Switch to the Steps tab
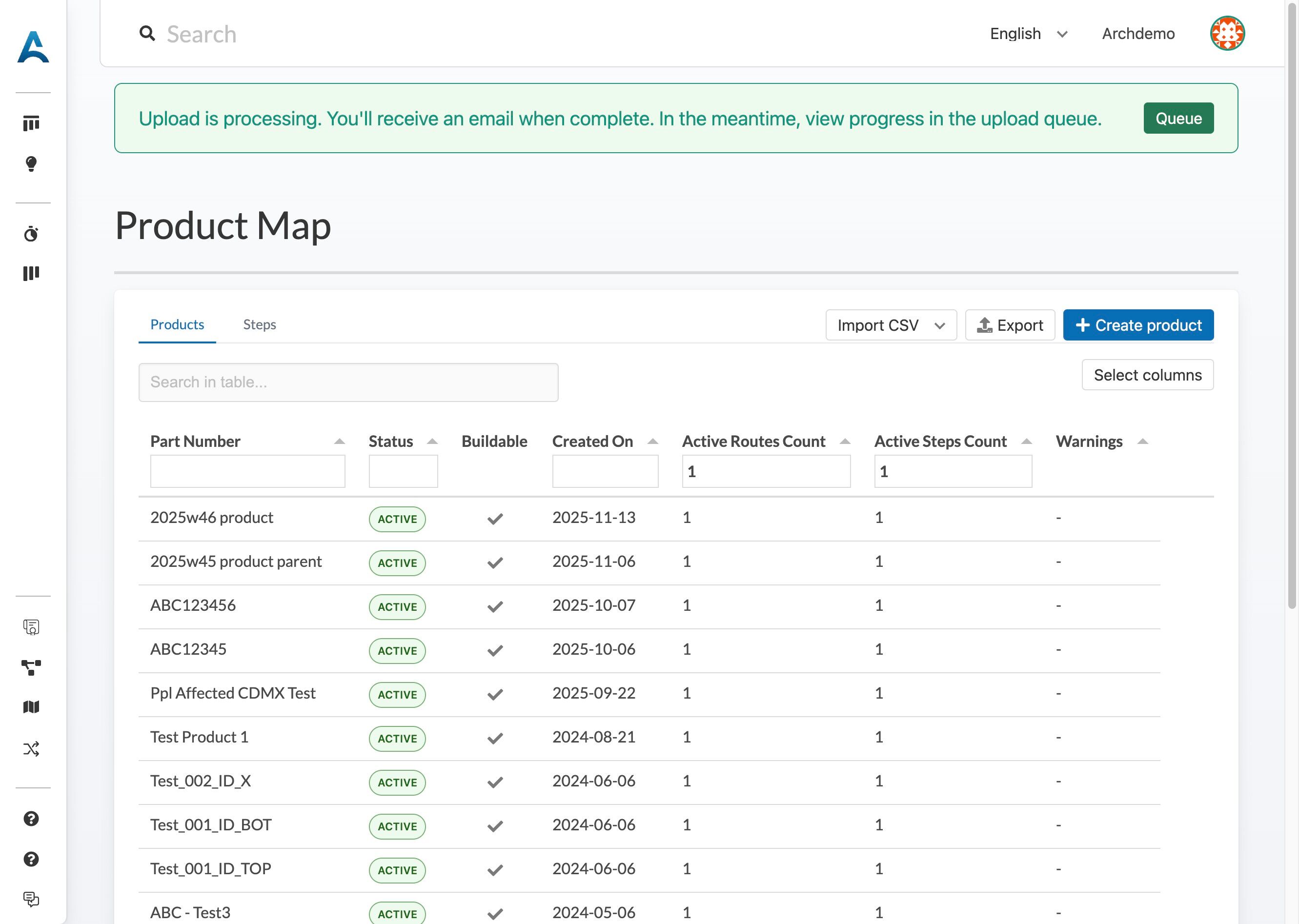Image resolution: width=1299 pixels, height=924 pixels. click(260, 324)
